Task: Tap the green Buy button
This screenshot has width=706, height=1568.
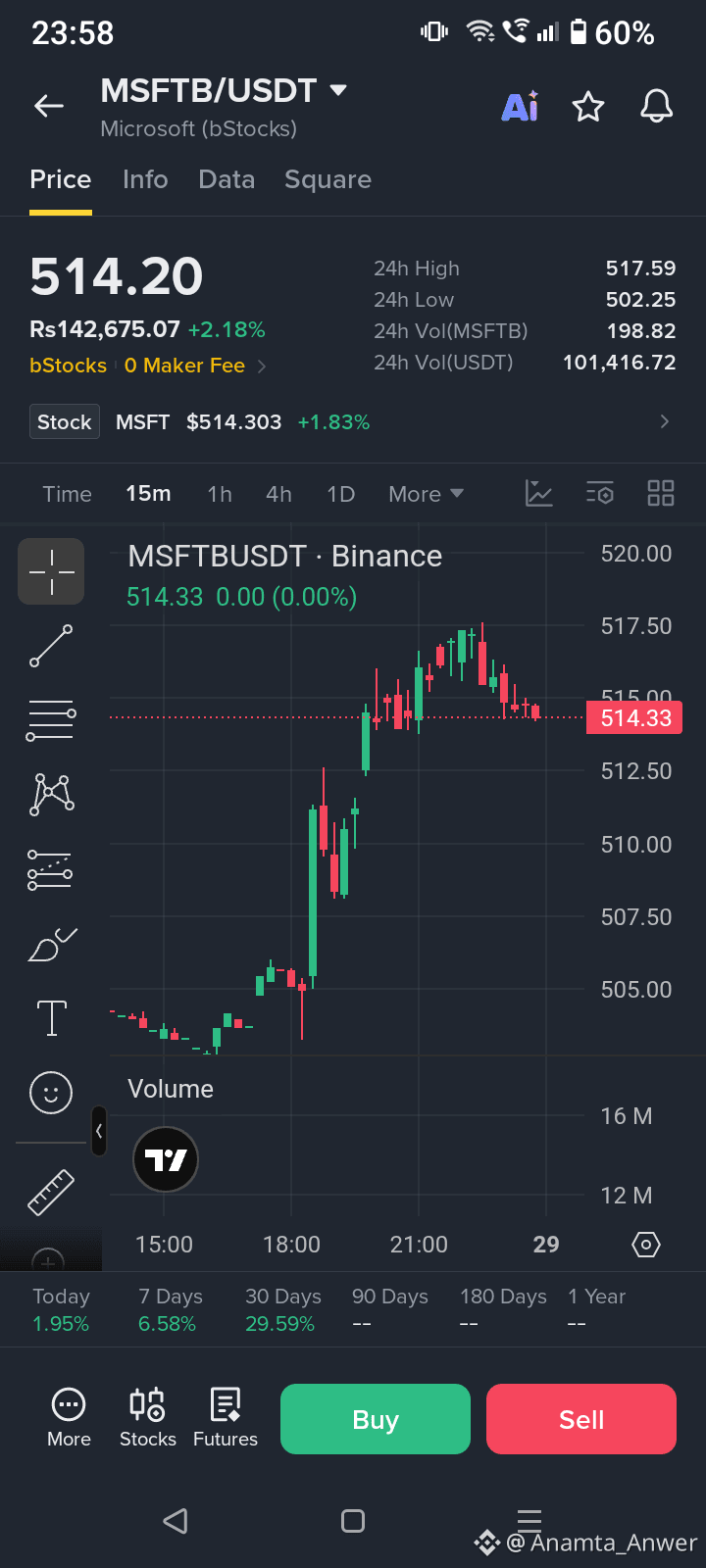Action: pyautogui.click(x=376, y=1419)
